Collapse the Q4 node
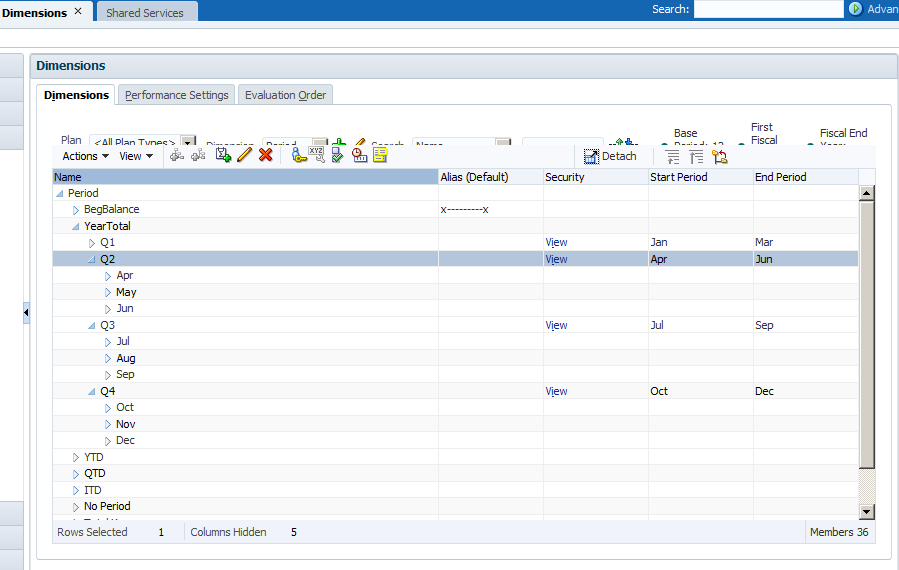 click(x=92, y=392)
